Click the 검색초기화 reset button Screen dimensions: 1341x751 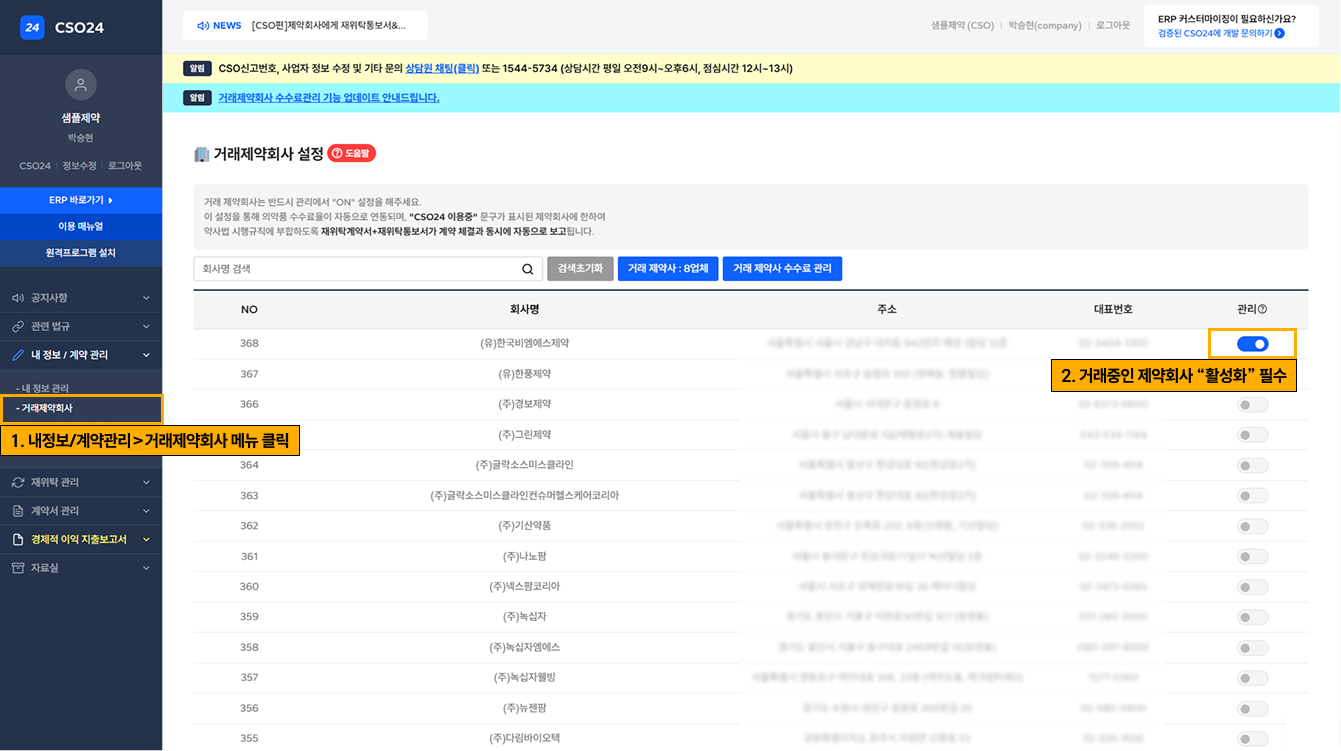click(x=580, y=269)
